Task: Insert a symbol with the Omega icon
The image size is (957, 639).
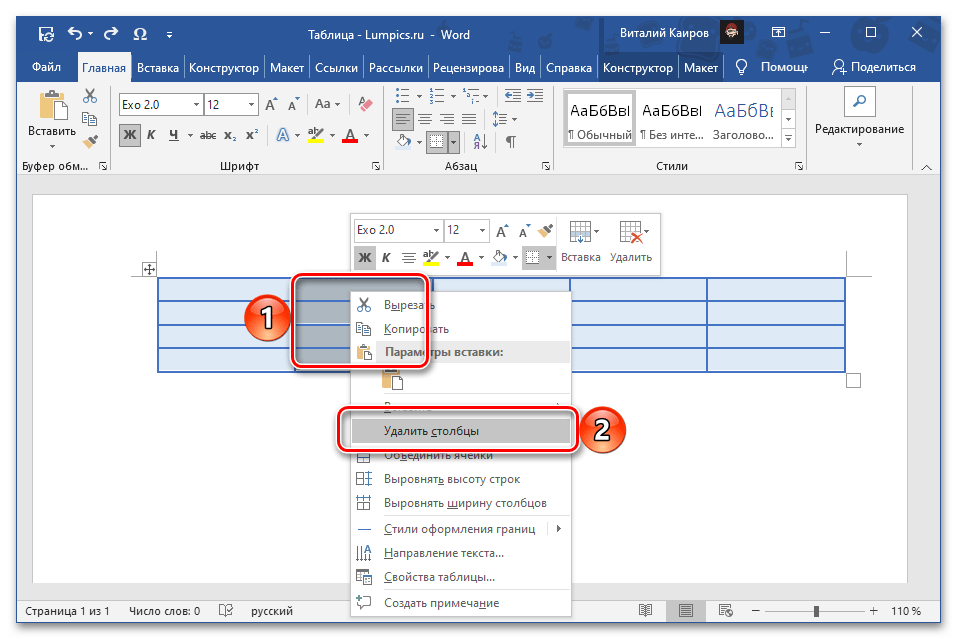Action: coord(140,34)
